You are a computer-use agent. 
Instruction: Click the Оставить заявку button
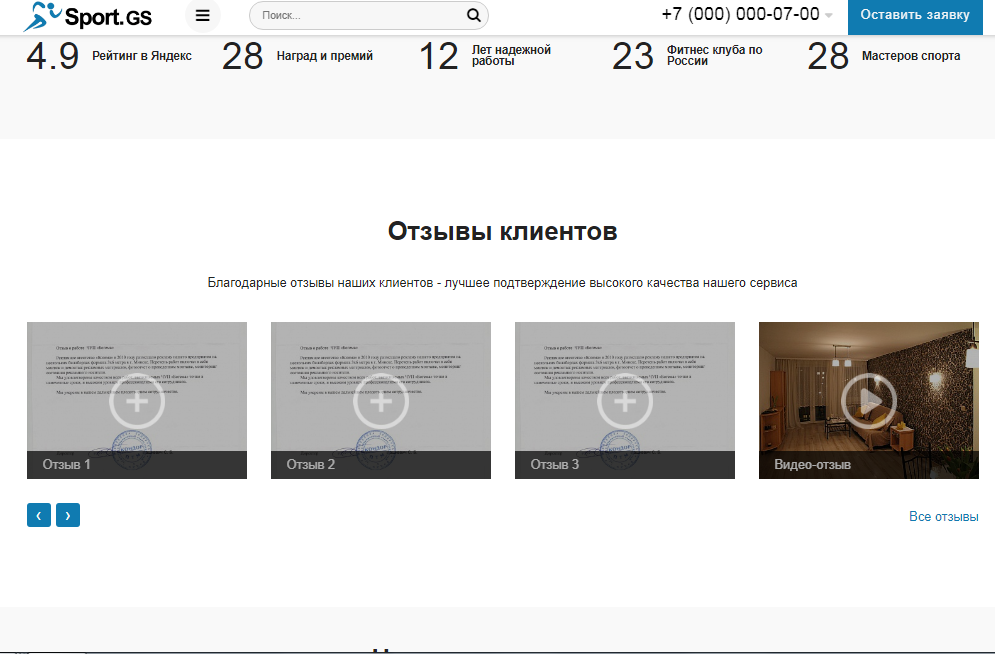point(914,15)
